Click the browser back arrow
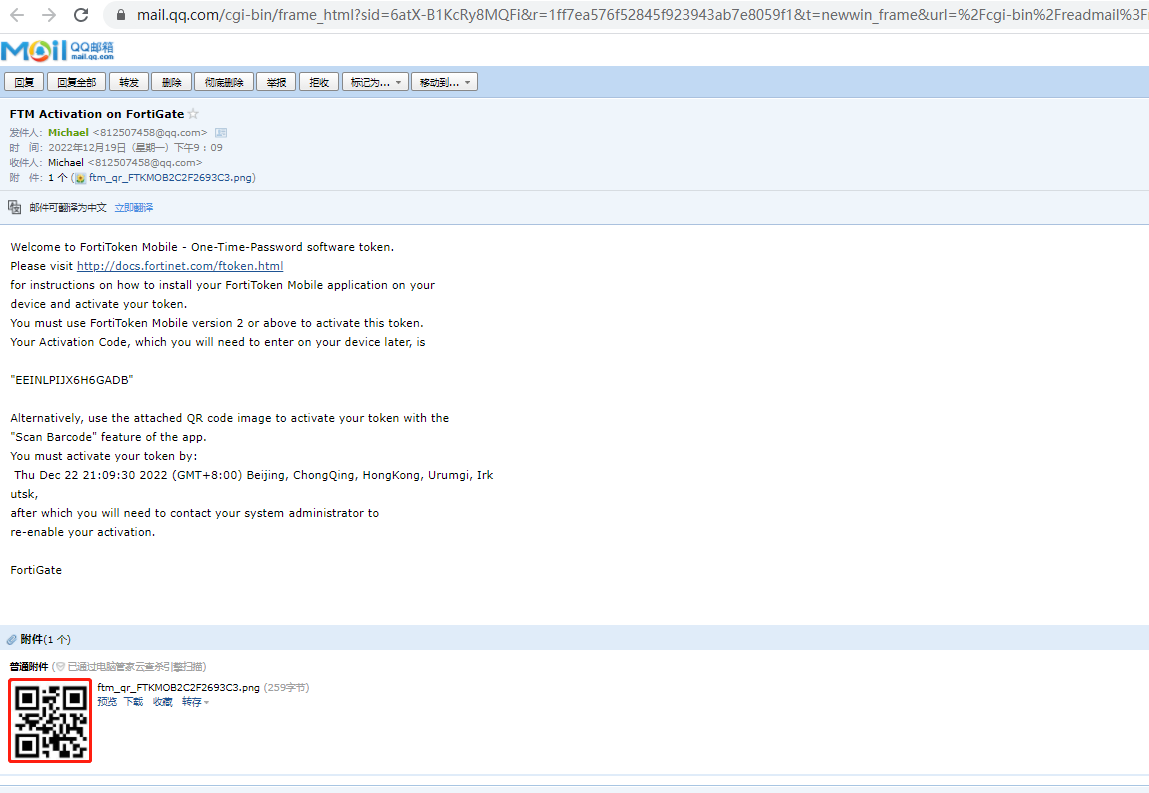 pyautogui.click(x=19, y=15)
